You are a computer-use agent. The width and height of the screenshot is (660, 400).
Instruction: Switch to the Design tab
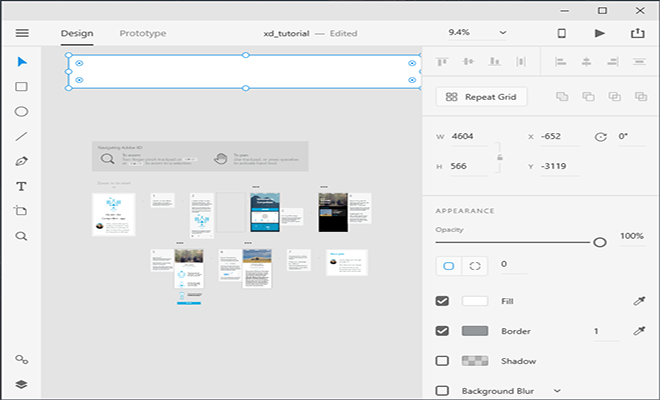pos(77,33)
